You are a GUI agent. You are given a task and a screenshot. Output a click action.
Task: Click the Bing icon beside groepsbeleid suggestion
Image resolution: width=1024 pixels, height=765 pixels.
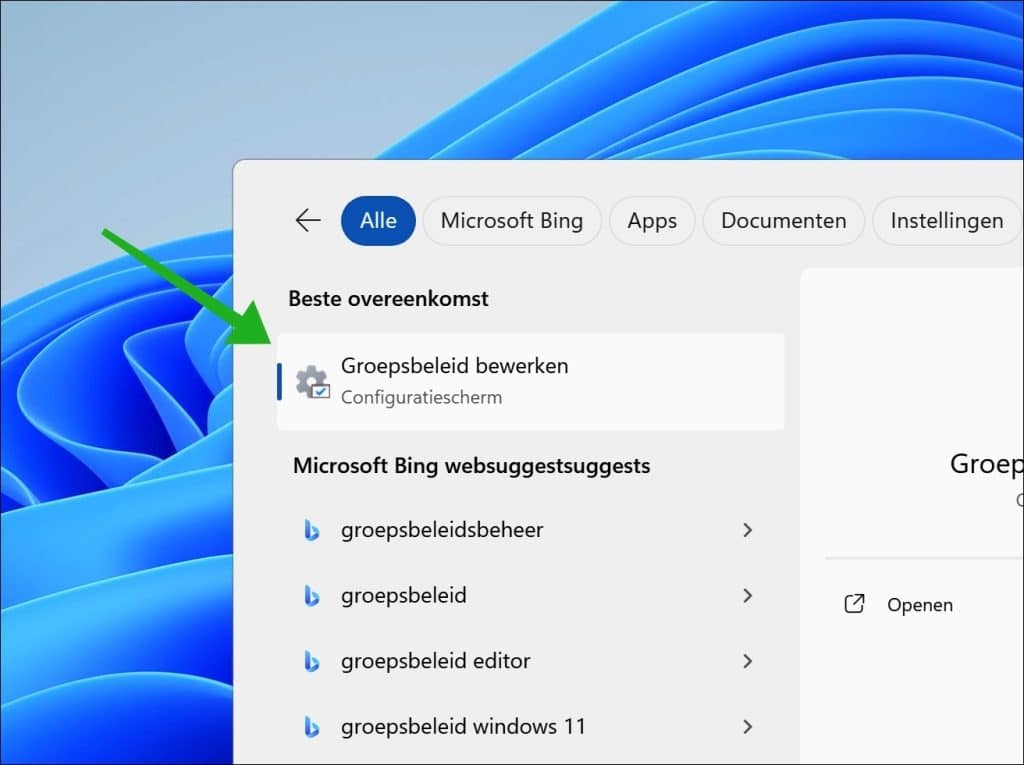[312, 595]
